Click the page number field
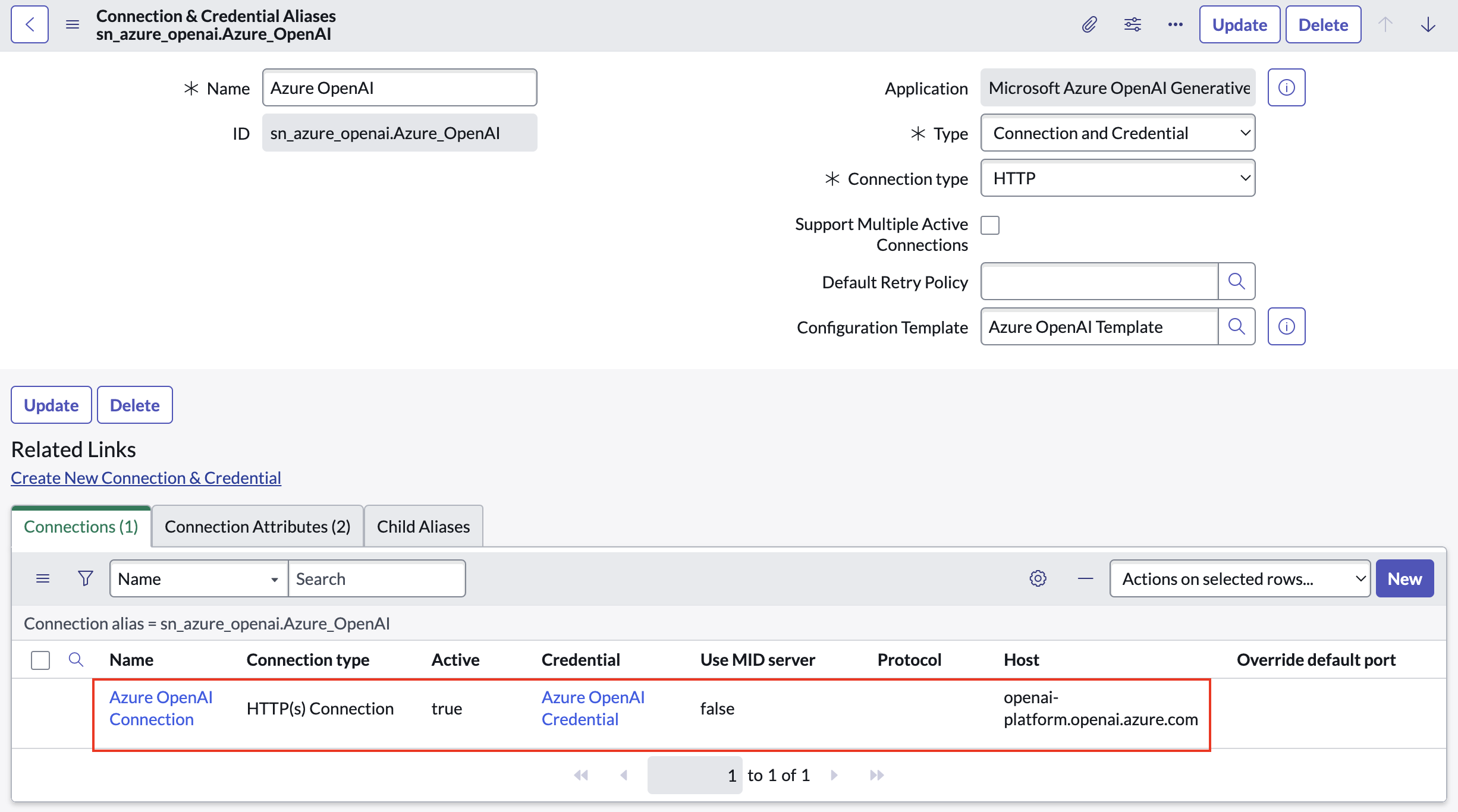Image resolution: width=1458 pixels, height=812 pixels. coord(695,775)
